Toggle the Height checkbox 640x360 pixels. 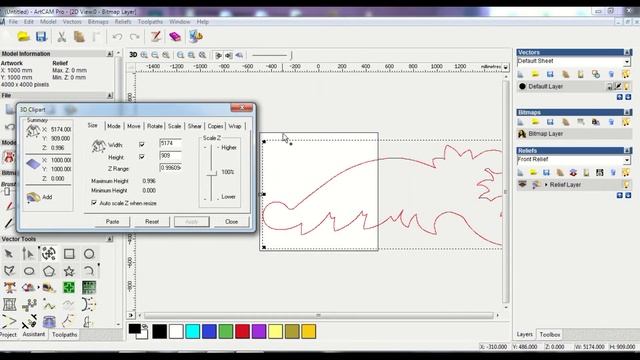click(x=142, y=157)
